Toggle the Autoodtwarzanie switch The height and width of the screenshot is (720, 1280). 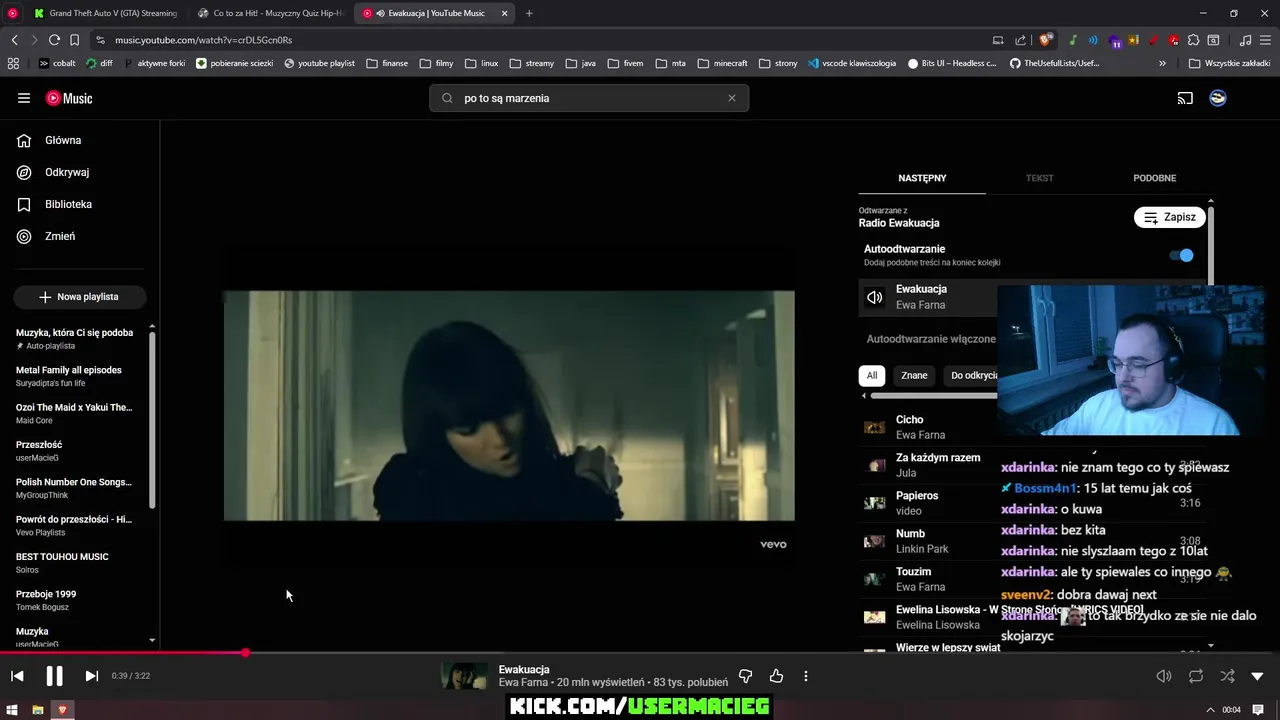(1182, 255)
